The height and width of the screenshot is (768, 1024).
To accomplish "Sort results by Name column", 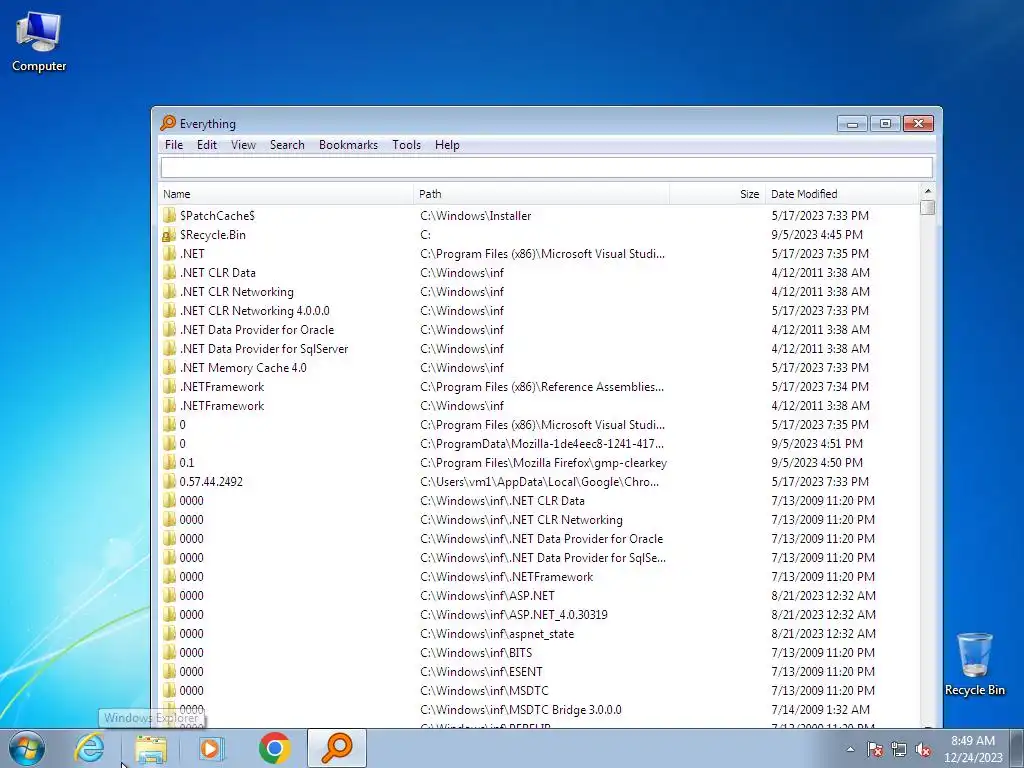I will tap(286, 194).
